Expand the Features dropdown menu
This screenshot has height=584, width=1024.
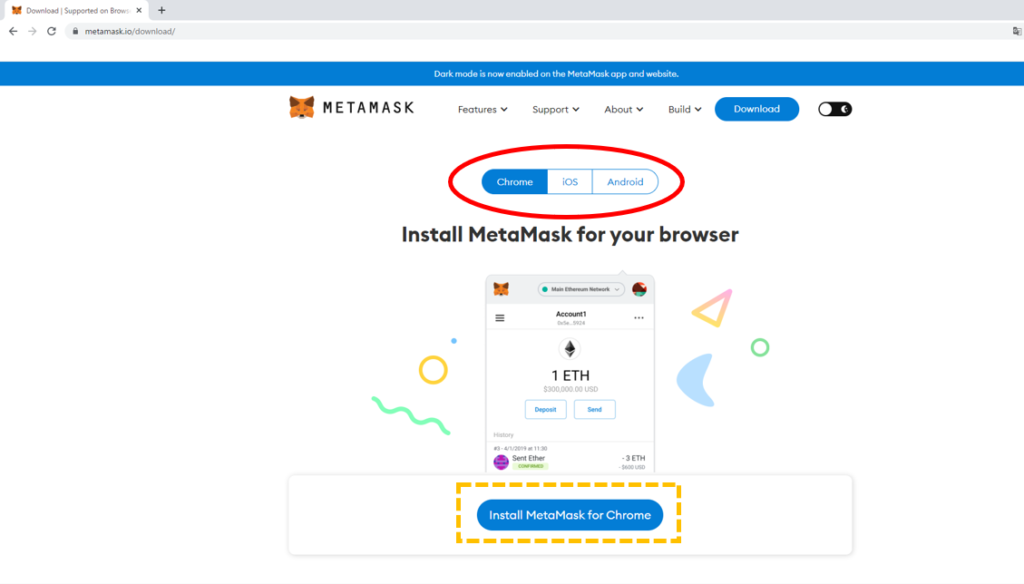pos(482,109)
